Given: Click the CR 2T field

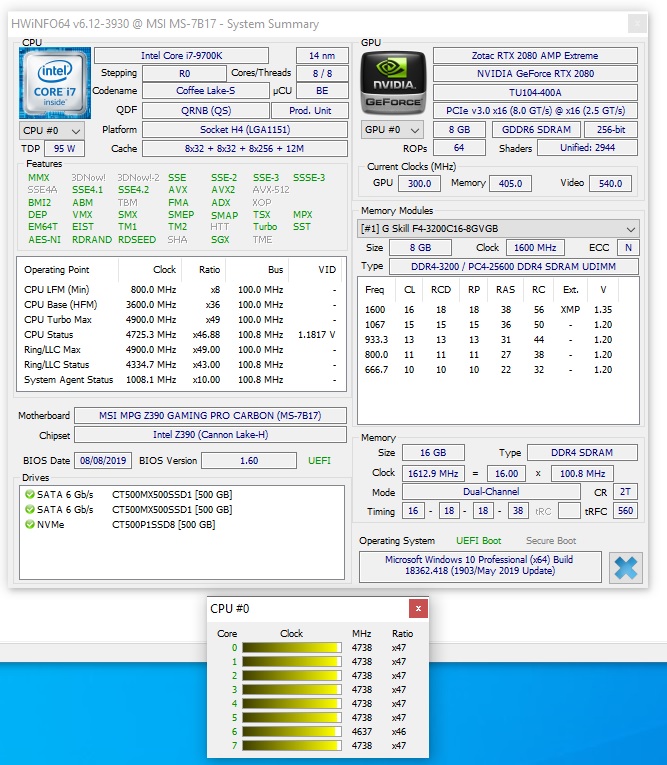Looking at the screenshot, I should (x=625, y=492).
